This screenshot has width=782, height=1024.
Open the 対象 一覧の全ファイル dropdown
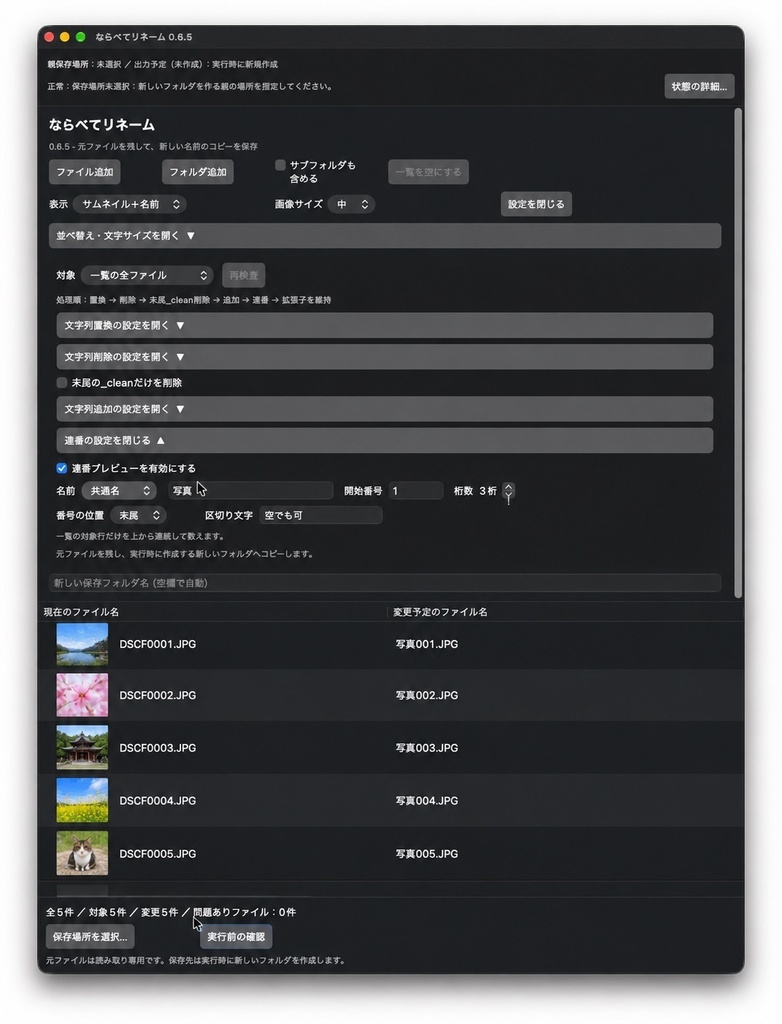[x=147, y=275]
